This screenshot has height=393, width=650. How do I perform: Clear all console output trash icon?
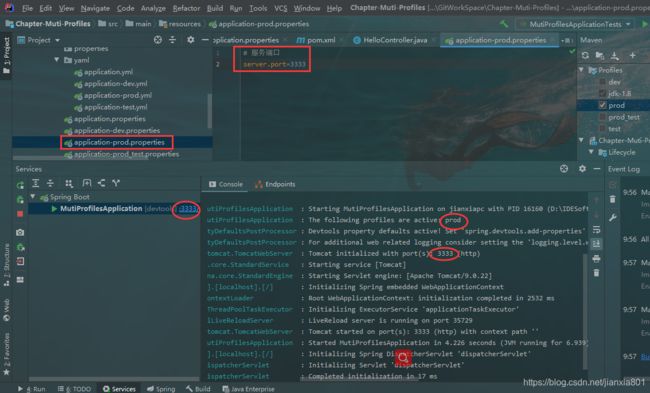coord(597,273)
